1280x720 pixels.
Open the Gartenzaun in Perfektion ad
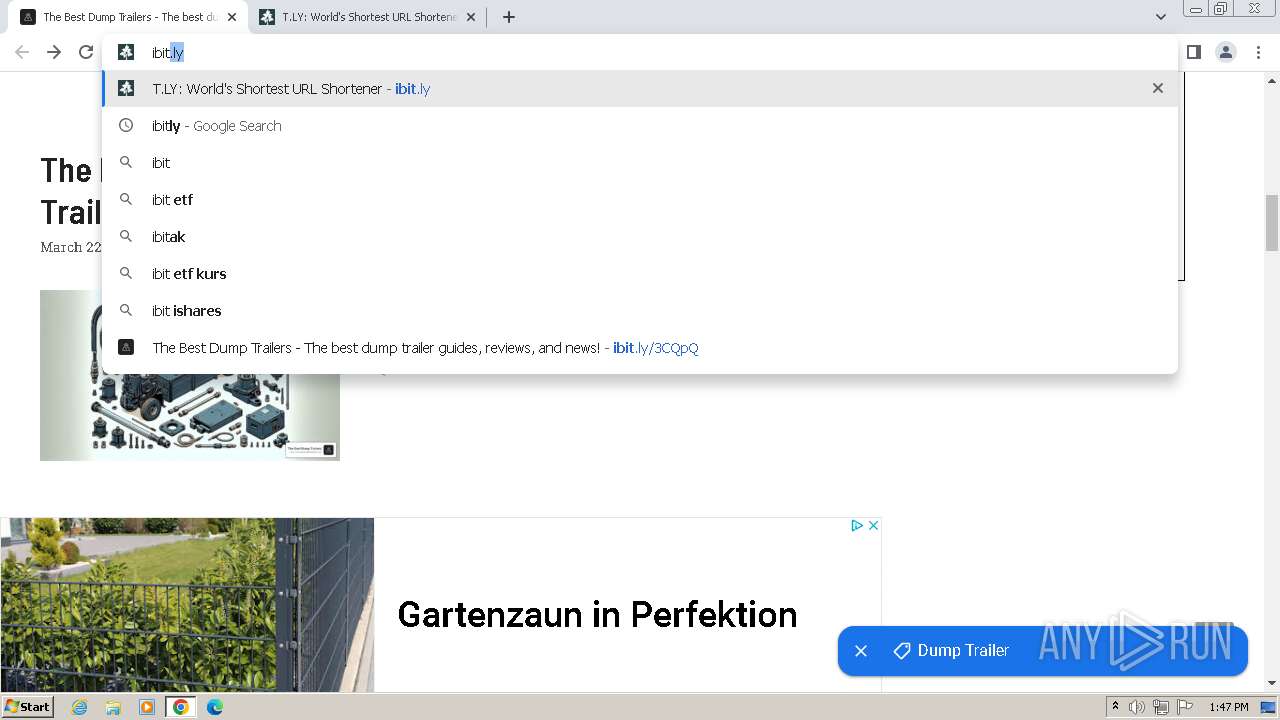[x=440, y=605]
